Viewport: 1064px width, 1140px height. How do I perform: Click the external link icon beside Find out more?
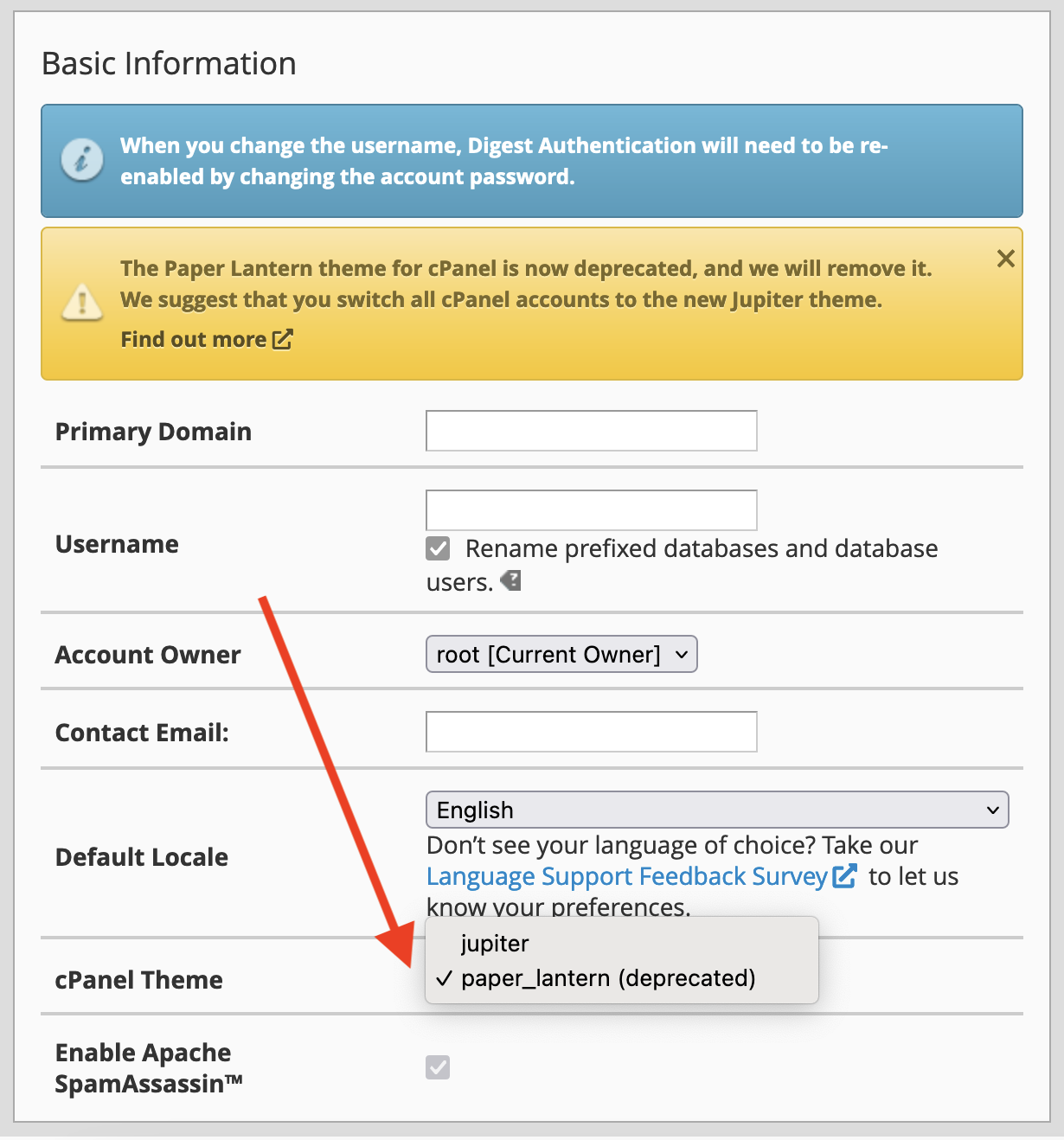tap(283, 339)
